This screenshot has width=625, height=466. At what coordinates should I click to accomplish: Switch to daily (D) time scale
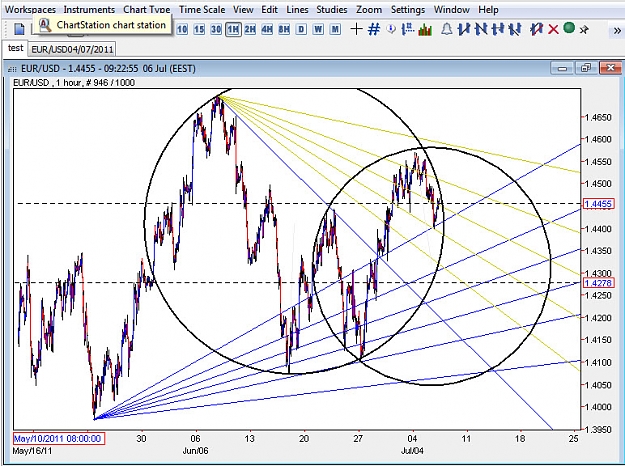301,29
